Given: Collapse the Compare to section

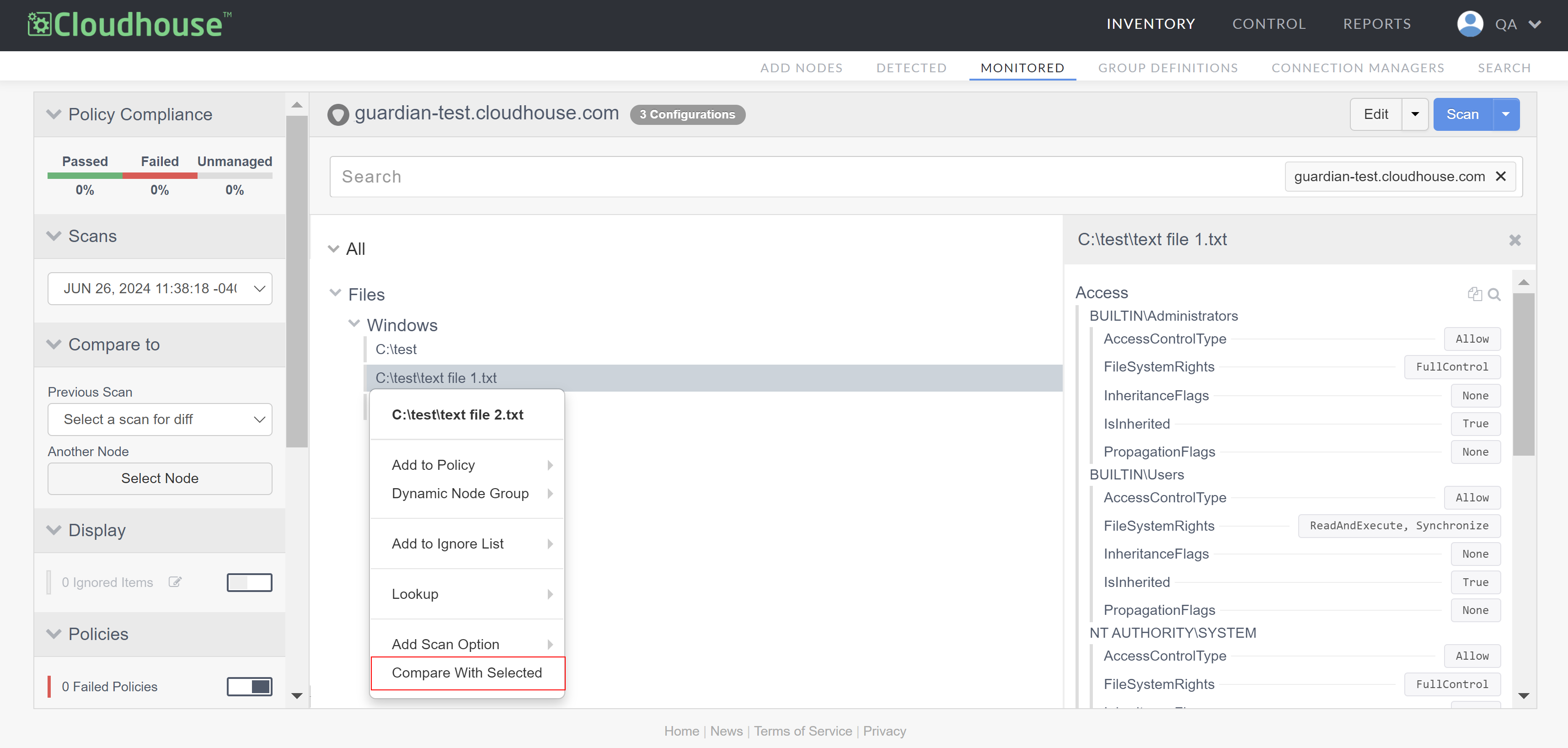Looking at the screenshot, I should point(54,345).
